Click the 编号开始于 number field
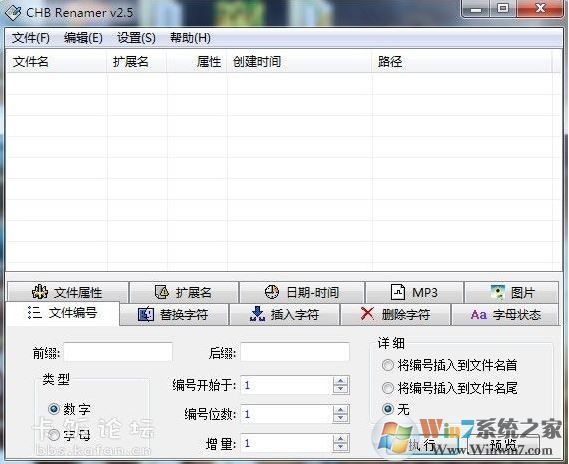The image size is (569, 464). point(287,385)
